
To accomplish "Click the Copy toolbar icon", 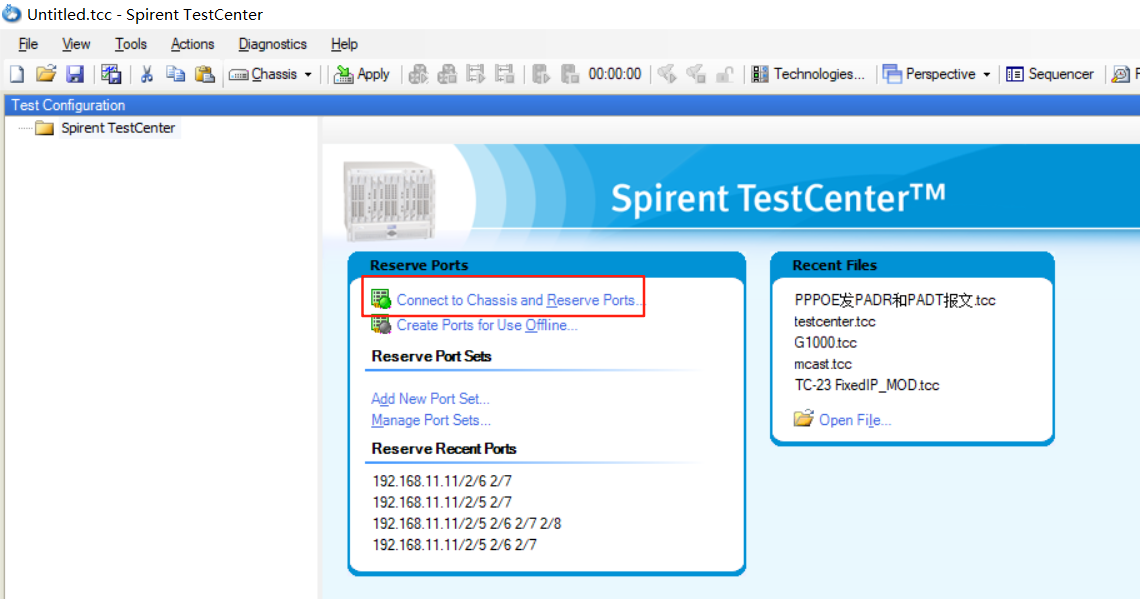I will pyautogui.click(x=175, y=73).
